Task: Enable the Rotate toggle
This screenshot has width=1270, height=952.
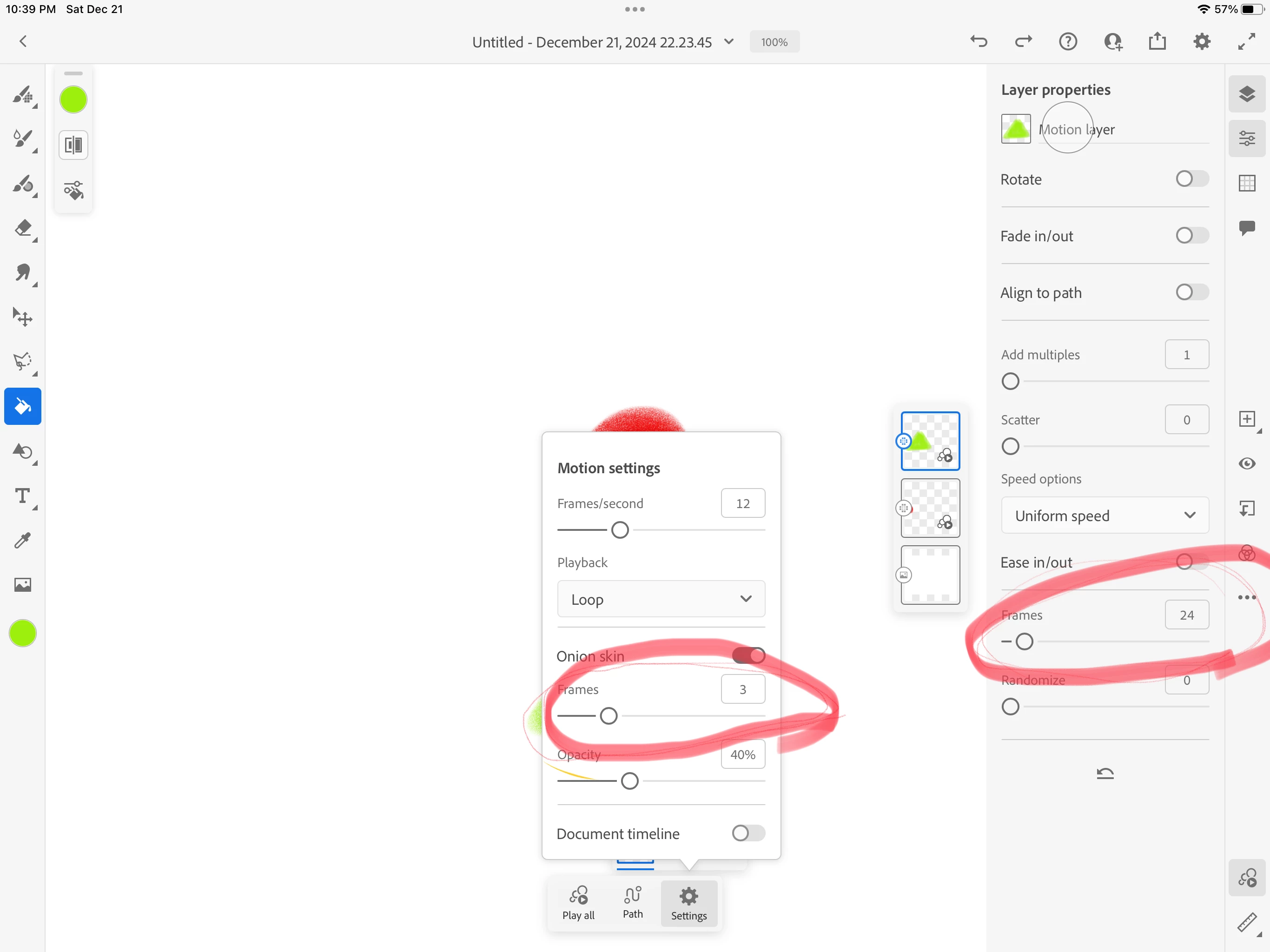Action: (1191, 179)
